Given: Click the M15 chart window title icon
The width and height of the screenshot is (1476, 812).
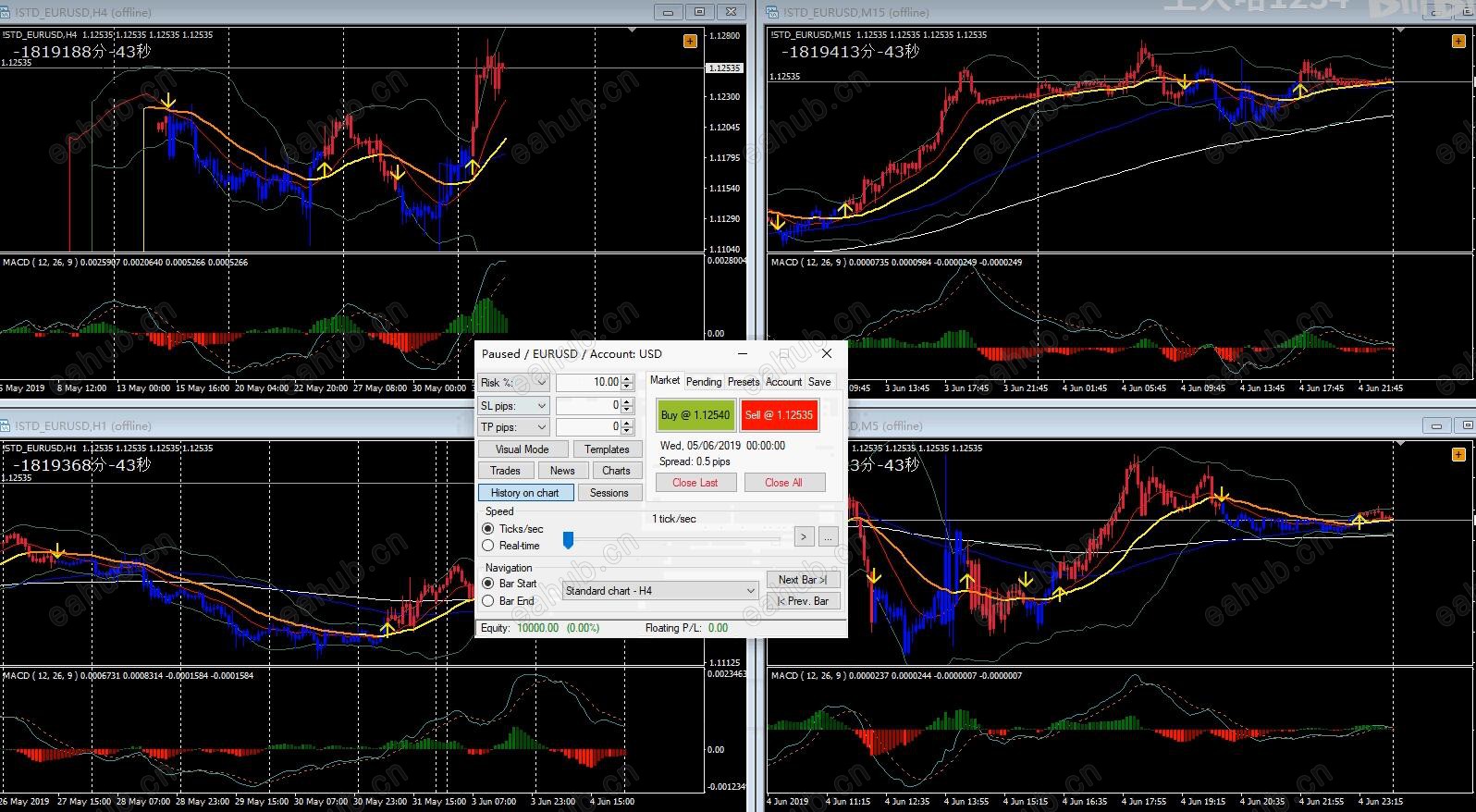Looking at the screenshot, I should pyautogui.click(x=773, y=12).
